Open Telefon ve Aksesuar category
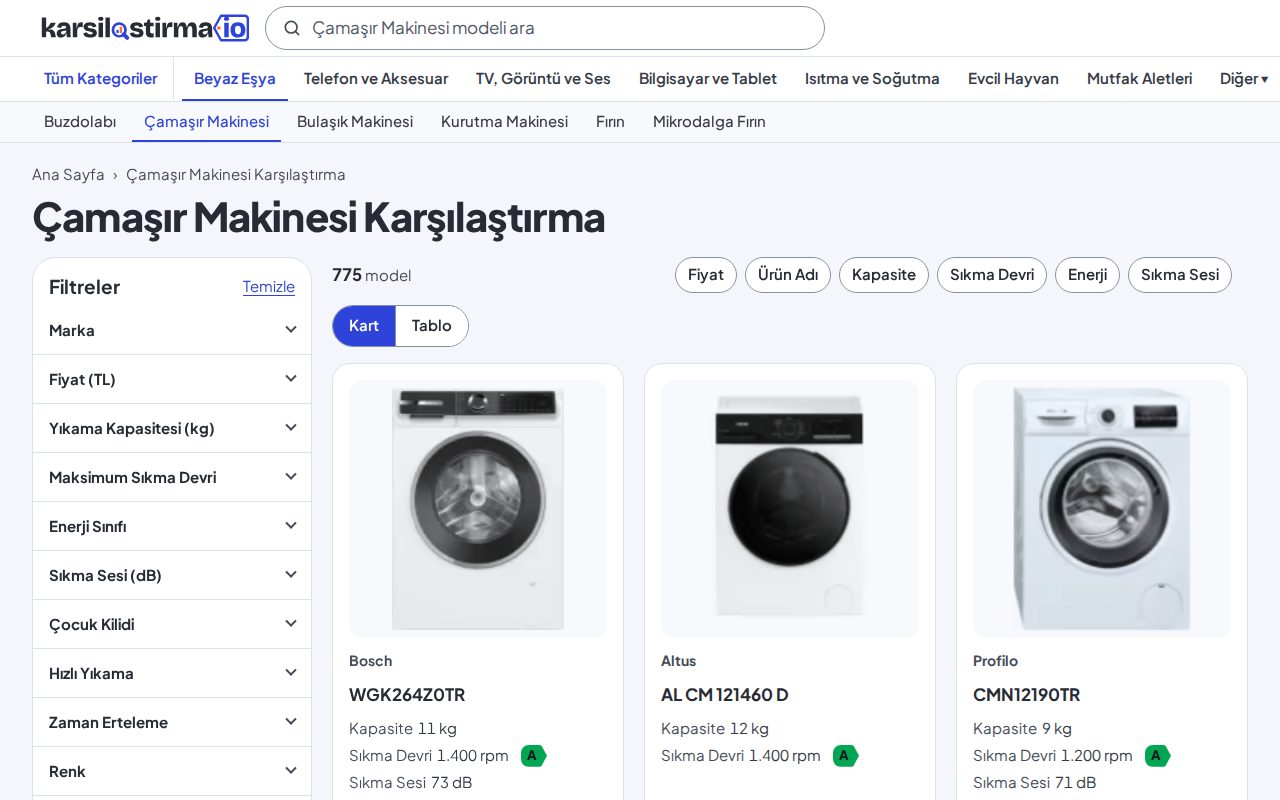 click(376, 78)
